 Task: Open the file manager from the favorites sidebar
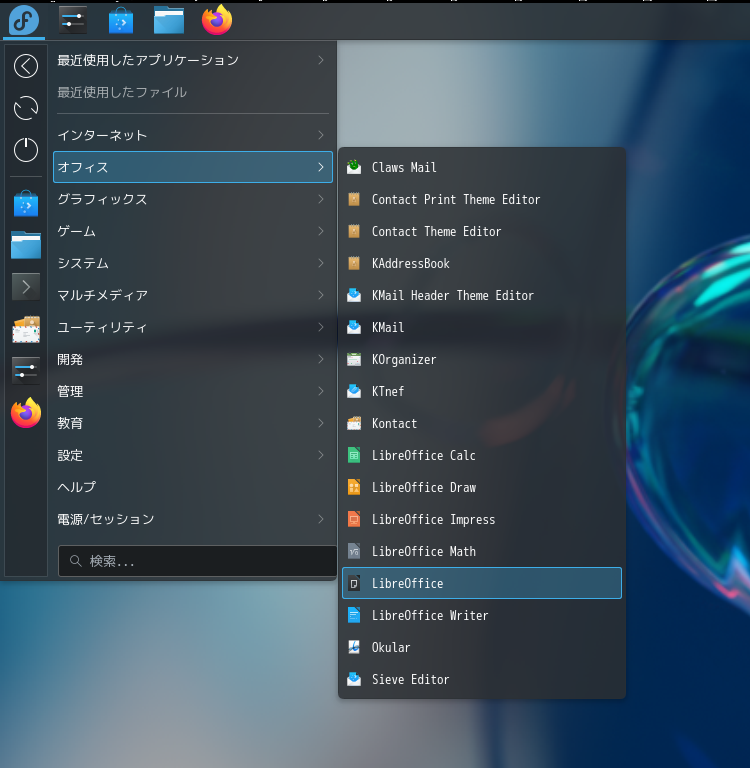click(x=26, y=245)
